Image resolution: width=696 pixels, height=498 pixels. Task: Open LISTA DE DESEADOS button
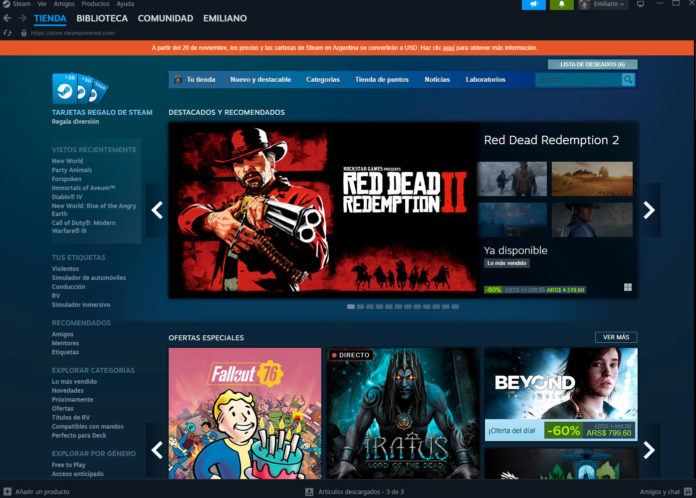(x=593, y=64)
